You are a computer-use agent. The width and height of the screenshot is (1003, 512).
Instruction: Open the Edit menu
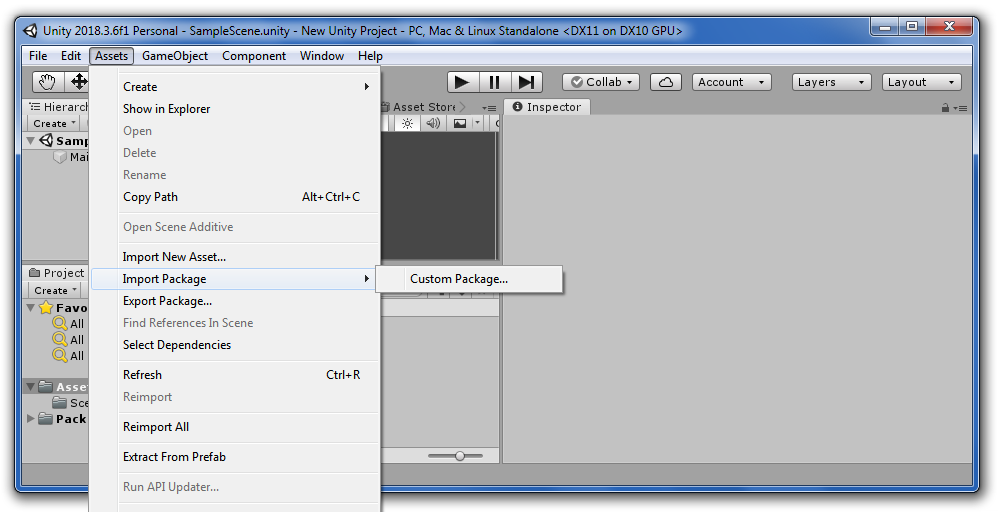click(71, 56)
